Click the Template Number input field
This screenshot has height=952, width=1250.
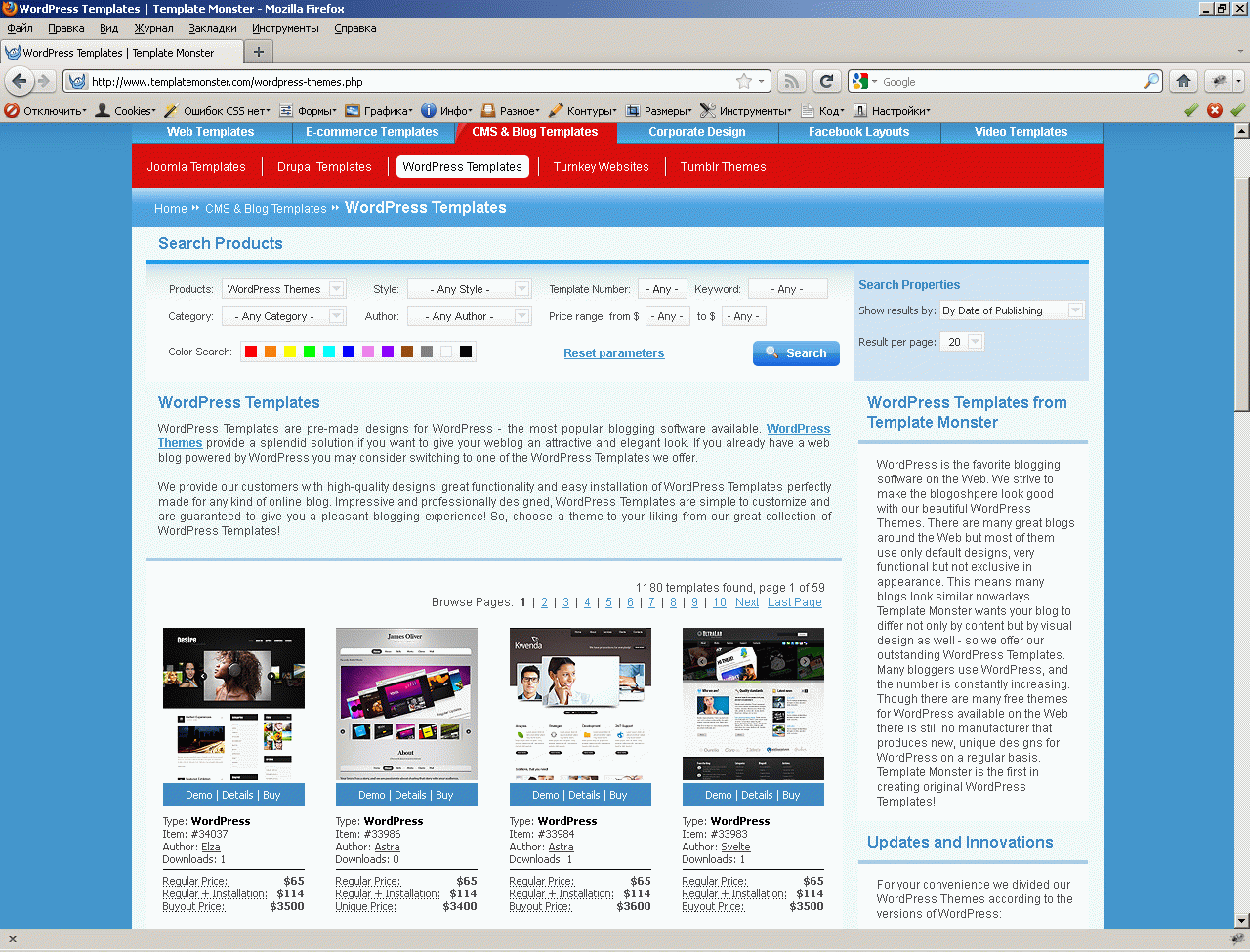(x=663, y=289)
